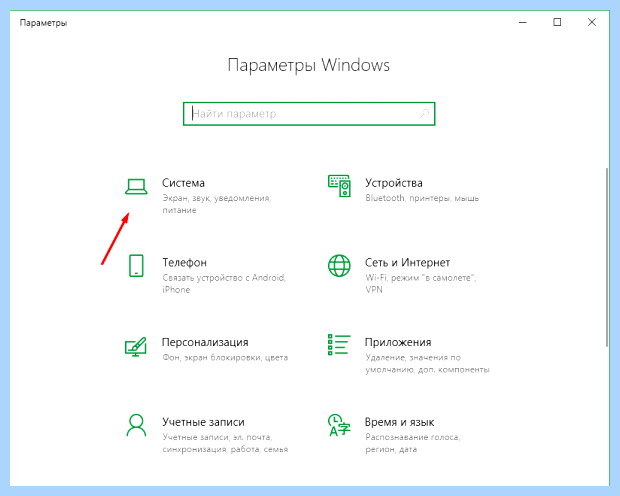Click 'Экран, звук, уведомления, питание' description
The image size is (620, 496).
216,204
